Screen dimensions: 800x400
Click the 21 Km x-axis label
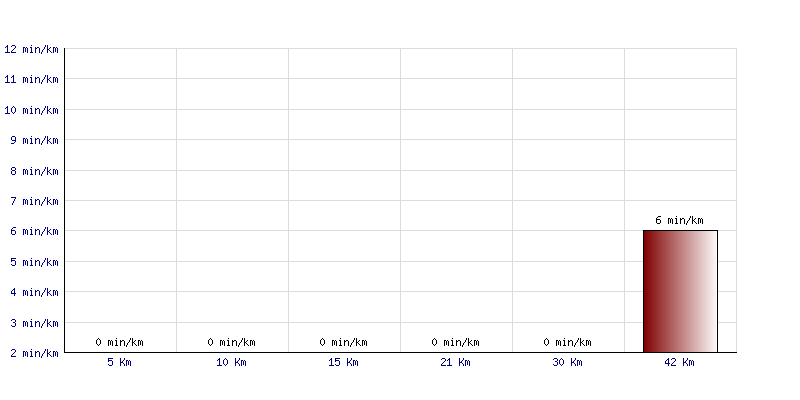455,362
